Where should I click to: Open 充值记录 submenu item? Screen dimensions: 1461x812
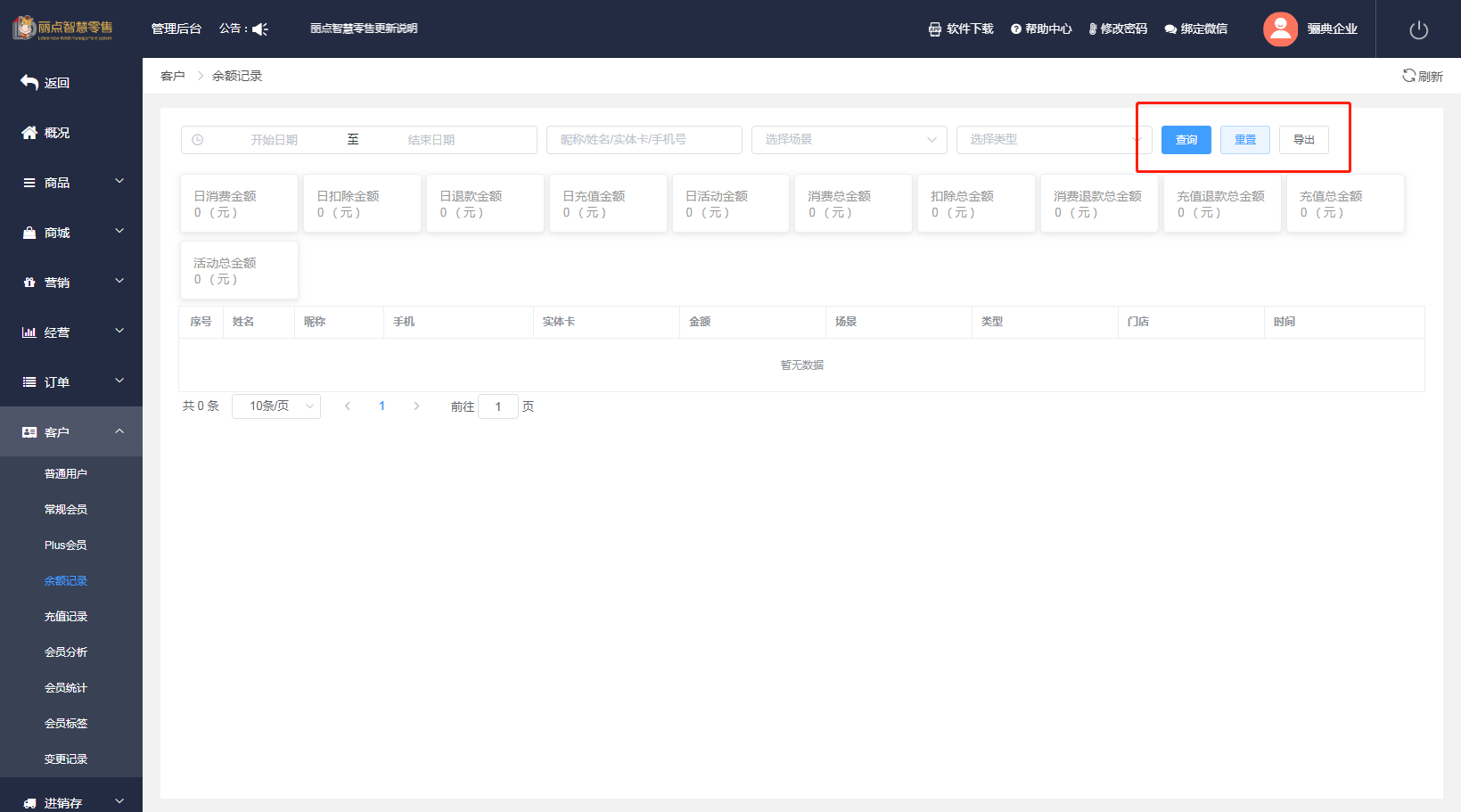coord(66,616)
